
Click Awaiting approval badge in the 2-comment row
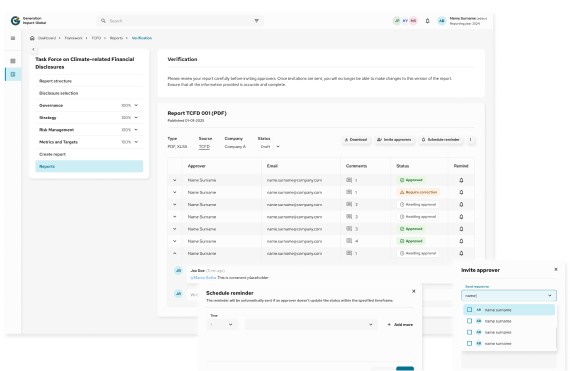[417, 205]
